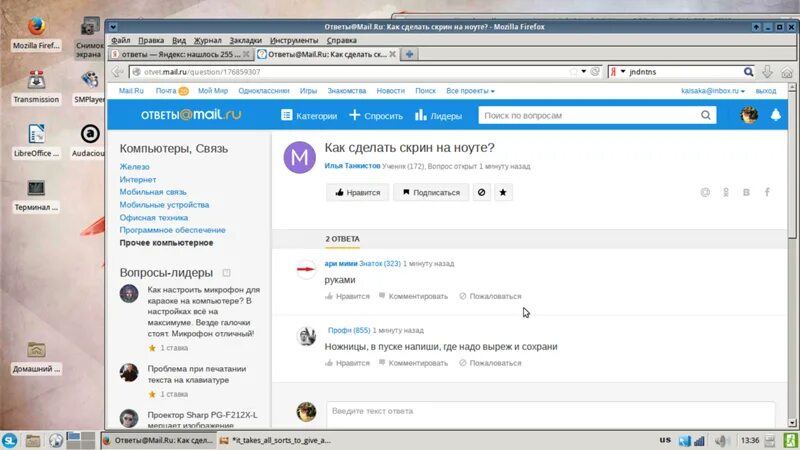The image size is (800, 450).
Task: Open the Журнал menu
Action: coord(207,40)
